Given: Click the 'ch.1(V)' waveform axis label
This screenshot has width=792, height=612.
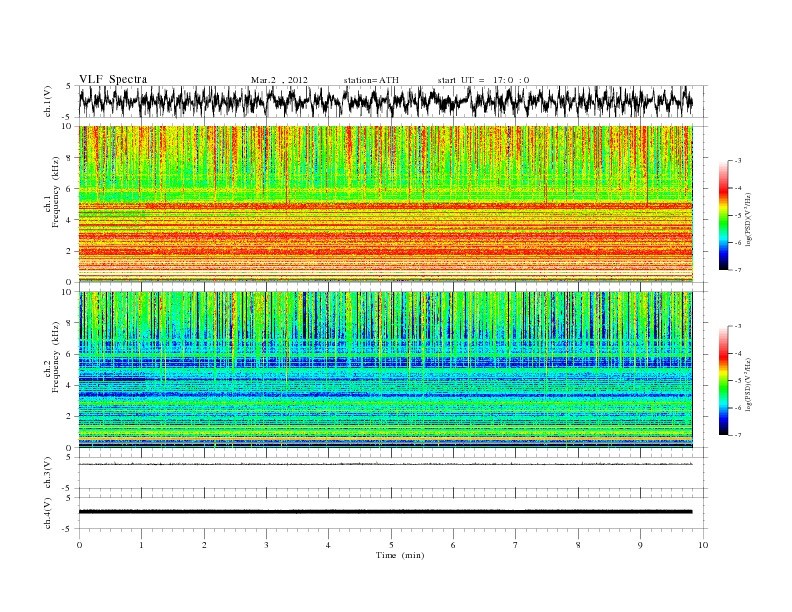Looking at the screenshot, I should (x=48, y=101).
